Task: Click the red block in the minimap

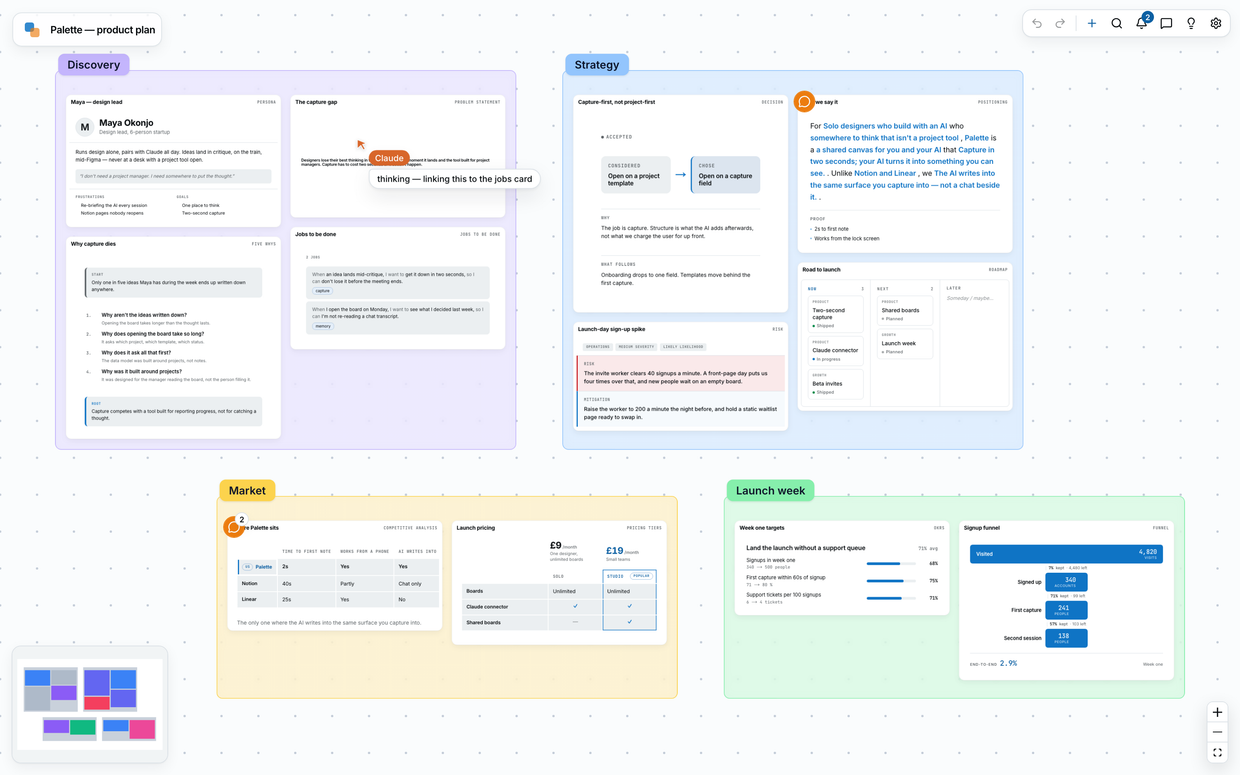Action: click(97, 704)
